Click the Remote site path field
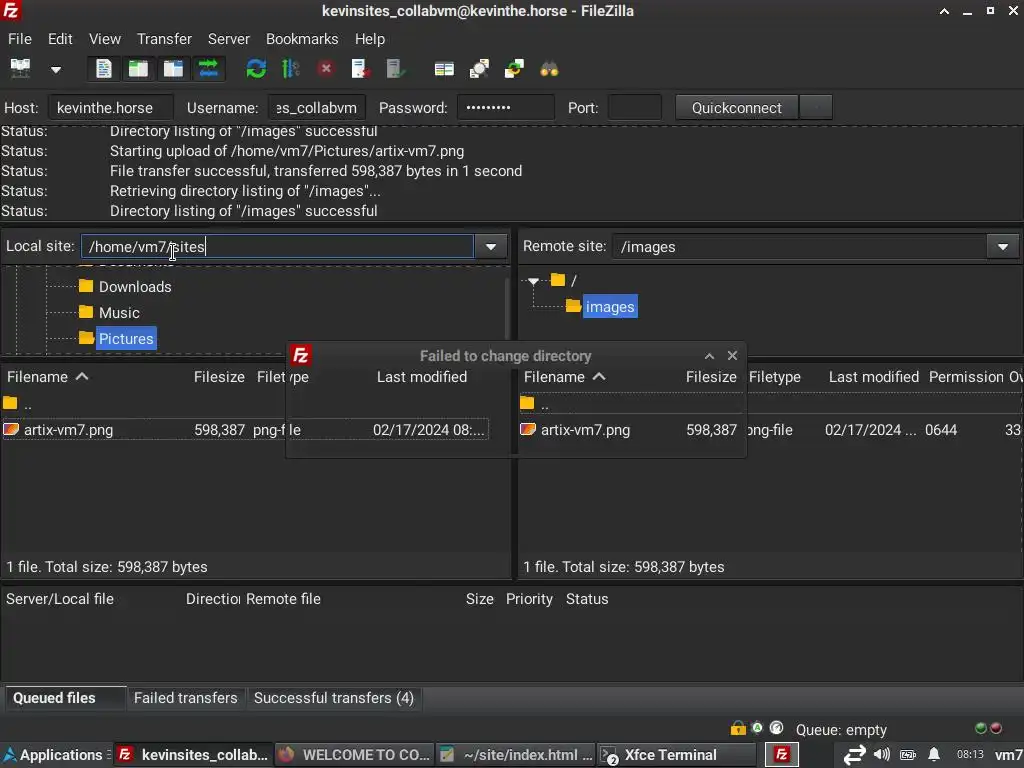Image resolution: width=1024 pixels, height=768 pixels. point(799,247)
